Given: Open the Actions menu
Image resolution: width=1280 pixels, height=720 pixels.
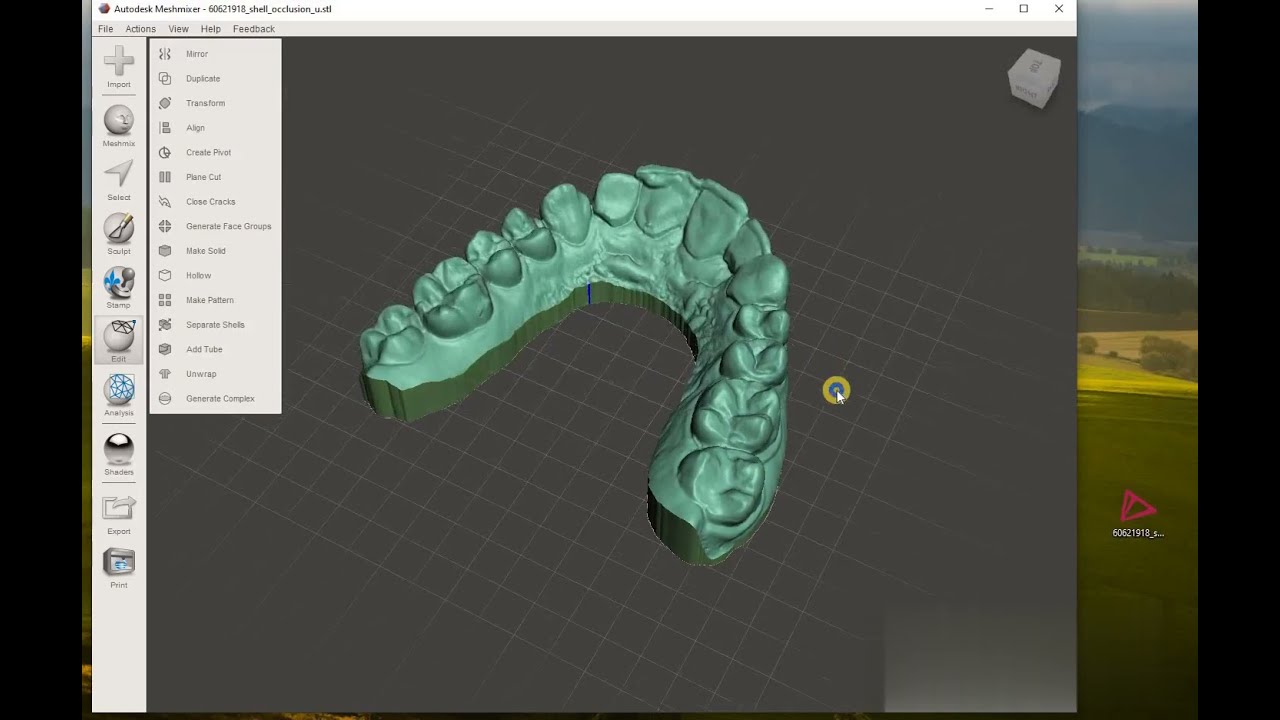Looking at the screenshot, I should click(x=140, y=29).
